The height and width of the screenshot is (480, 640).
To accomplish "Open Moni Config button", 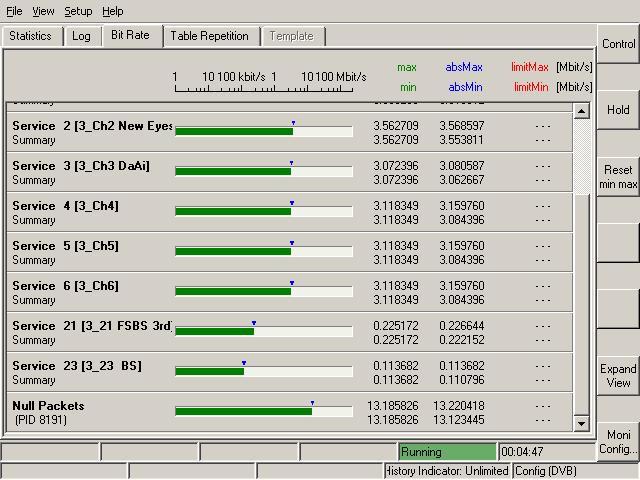I will coord(618,442).
